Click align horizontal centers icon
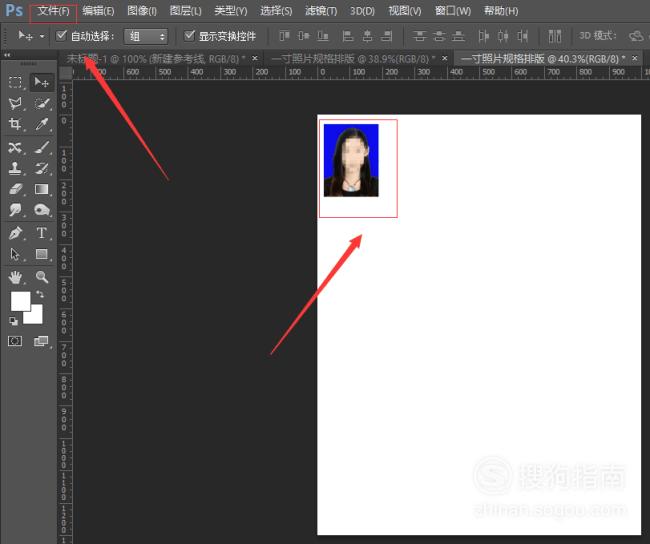 (x=367, y=36)
